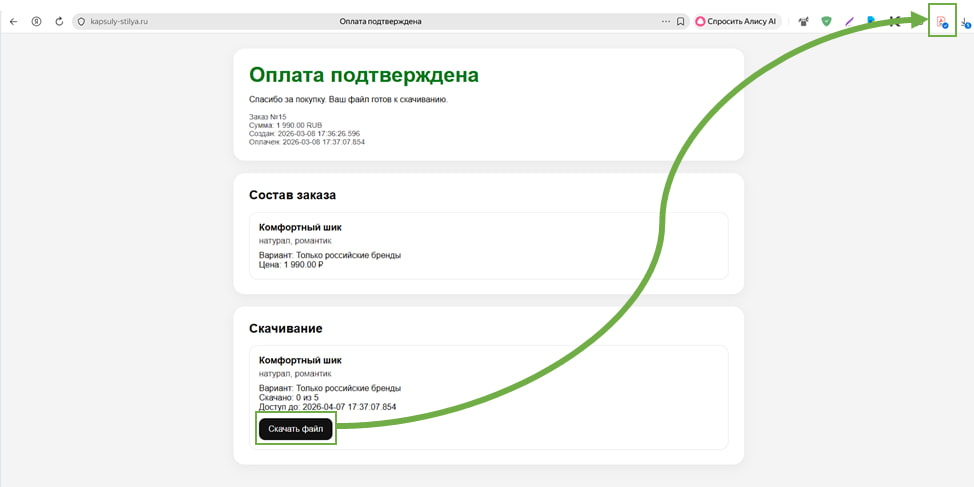974x487 pixels.
Task: Click Комфортный шик in download section
Action: (300, 360)
